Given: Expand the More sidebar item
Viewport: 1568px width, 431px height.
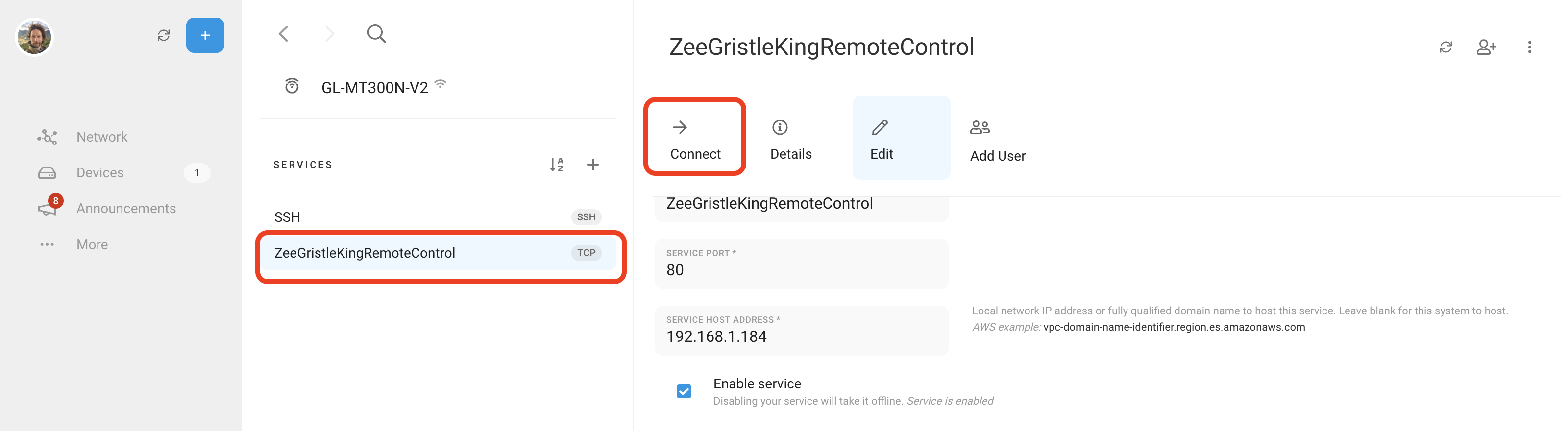Looking at the screenshot, I should [x=92, y=245].
